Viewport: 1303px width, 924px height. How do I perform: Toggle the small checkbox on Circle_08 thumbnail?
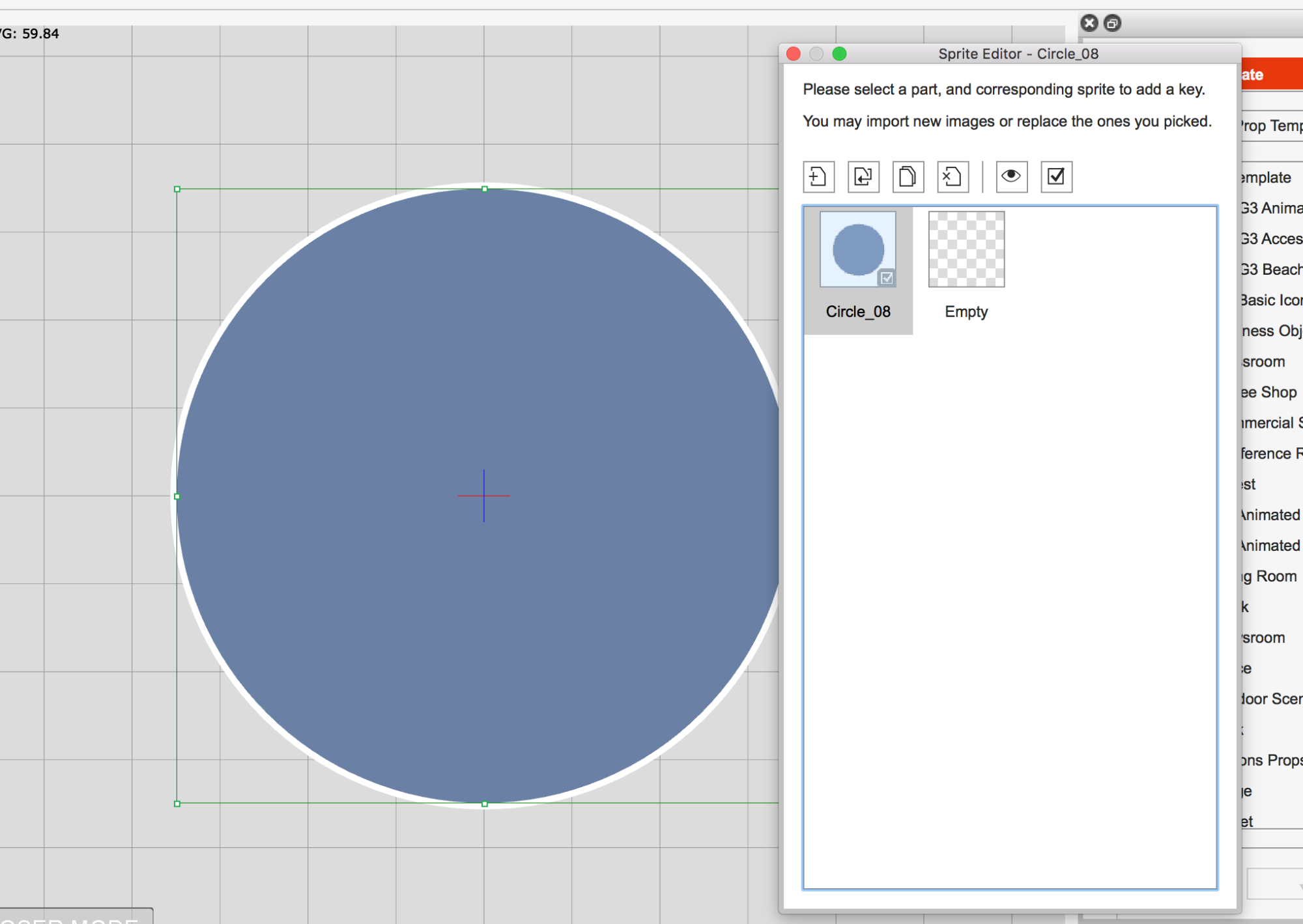[x=887, y=278]
